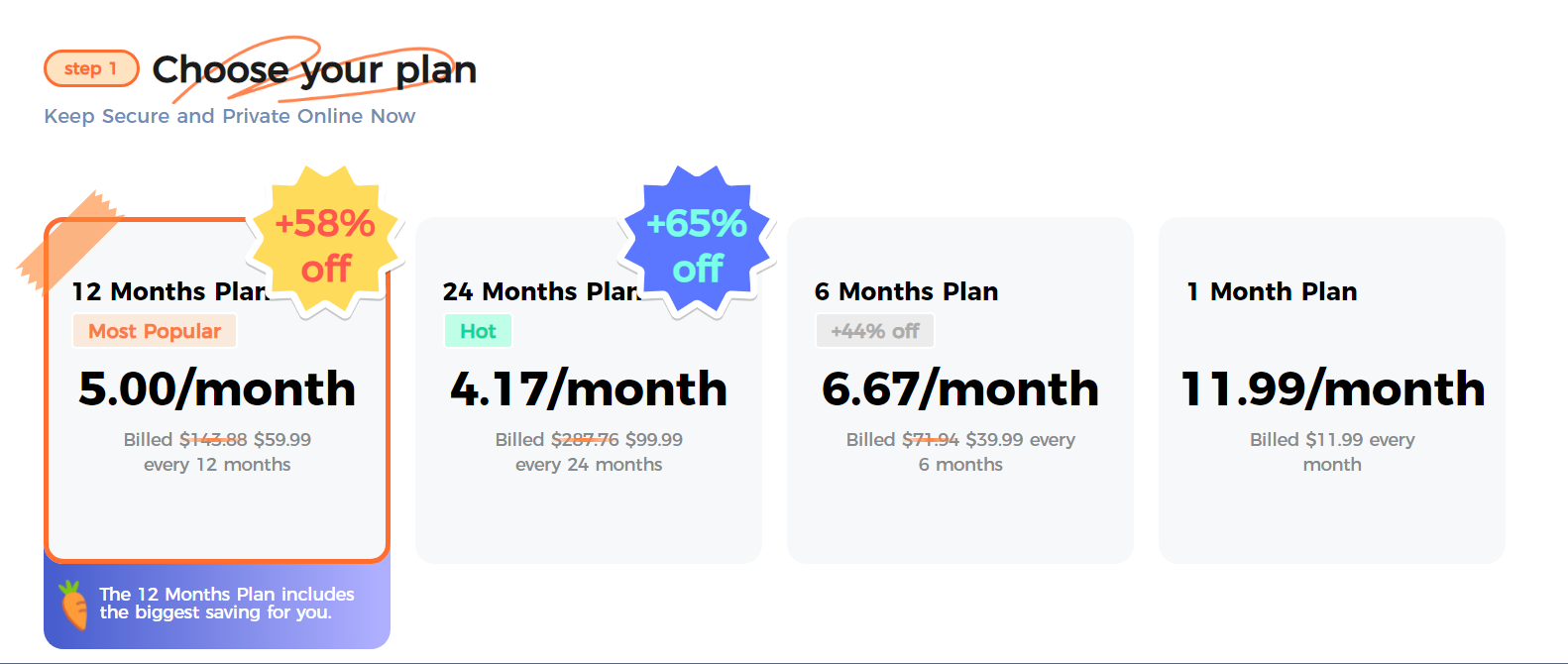Click the Hot label on 24 Months Plan
The image size is (1568, 664).
coord(478,330)
